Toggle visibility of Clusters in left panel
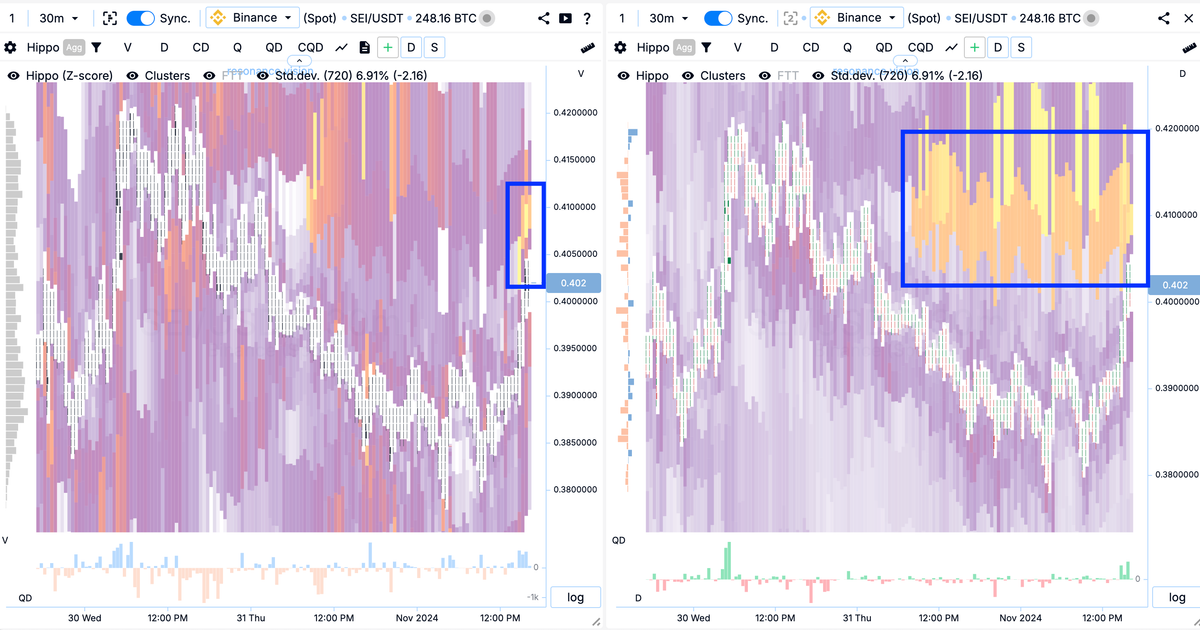The width and height of the screenshot is (1200, 630). [134, 75]
